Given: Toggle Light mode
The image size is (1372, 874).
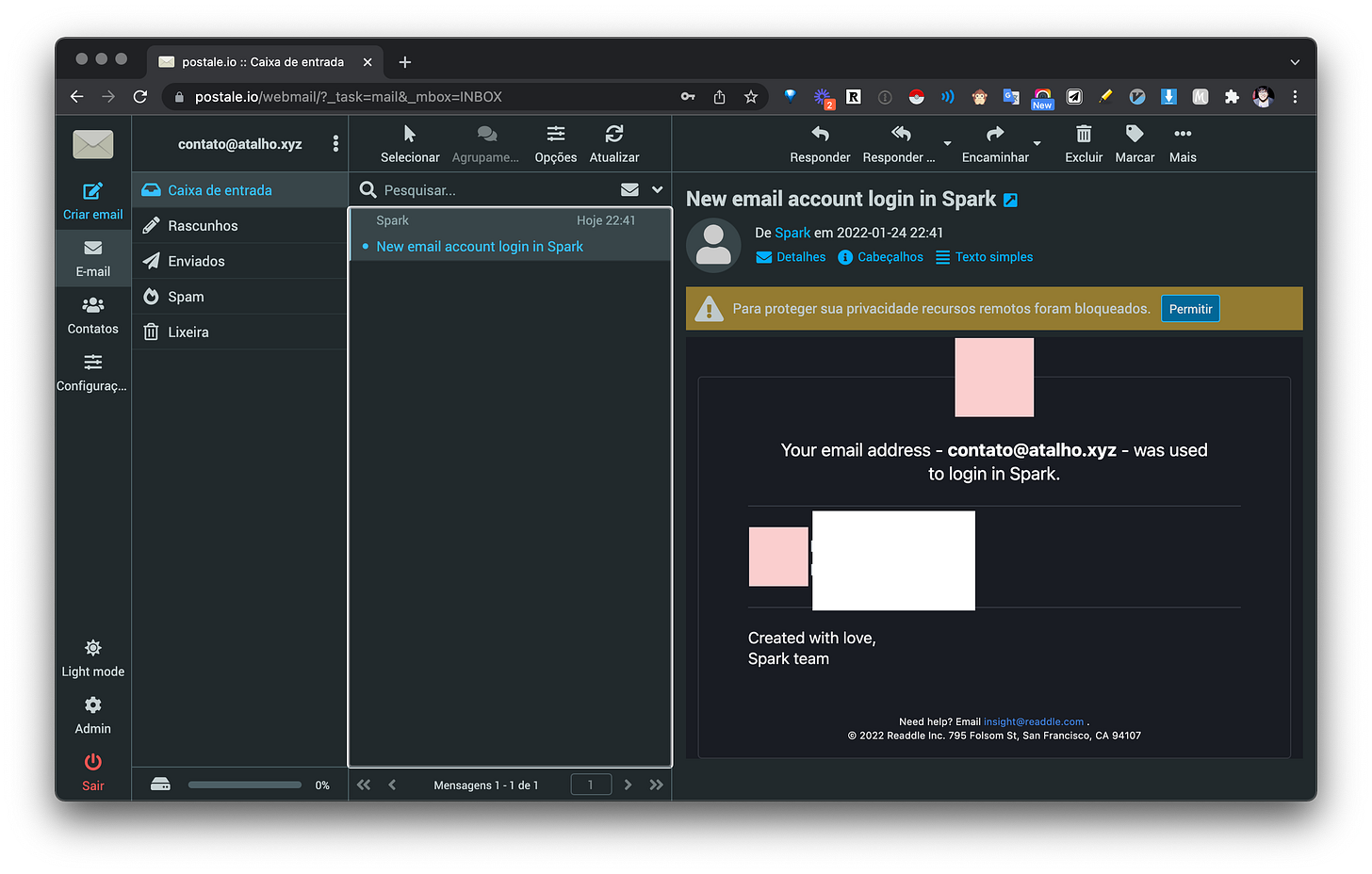Looking at the screenshot, I should point(92,658).
